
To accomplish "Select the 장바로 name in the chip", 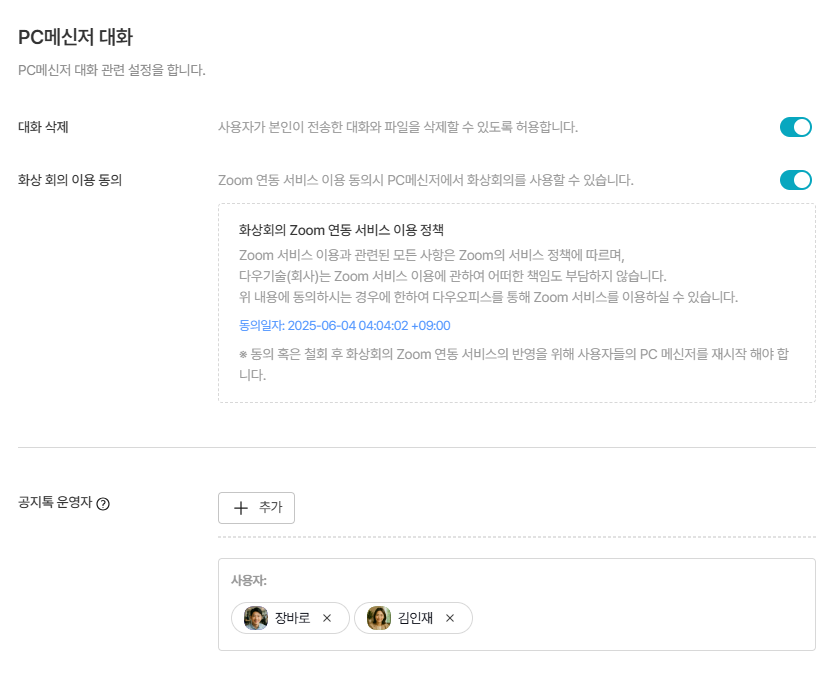I will click(x=292, y=618).
